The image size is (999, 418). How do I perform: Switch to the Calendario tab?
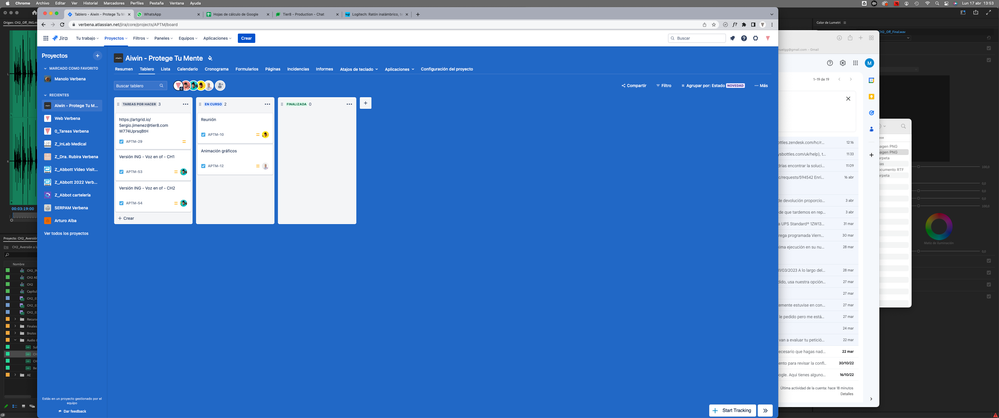pos(187,69)
